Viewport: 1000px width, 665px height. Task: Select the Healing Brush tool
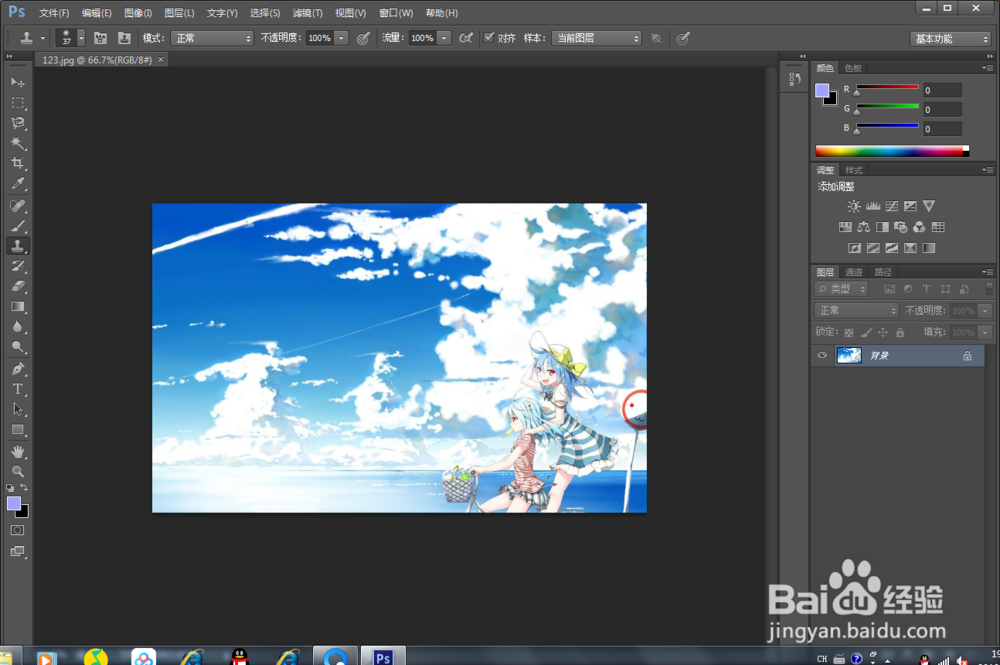[18, 205]
